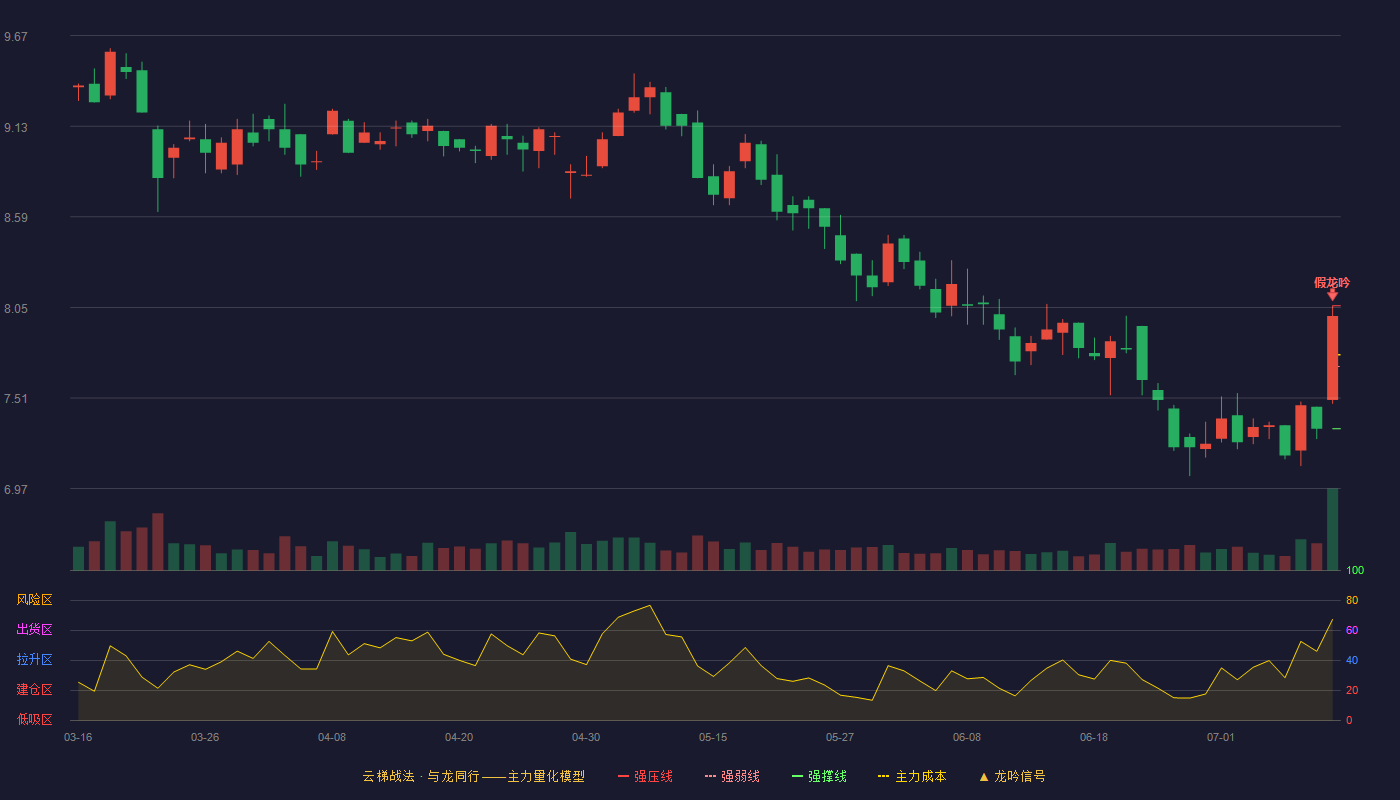The height and width of the screenshot is (800, 1400).
Task: Toggle the 强压线 legend item
Action: pos(645,776)
